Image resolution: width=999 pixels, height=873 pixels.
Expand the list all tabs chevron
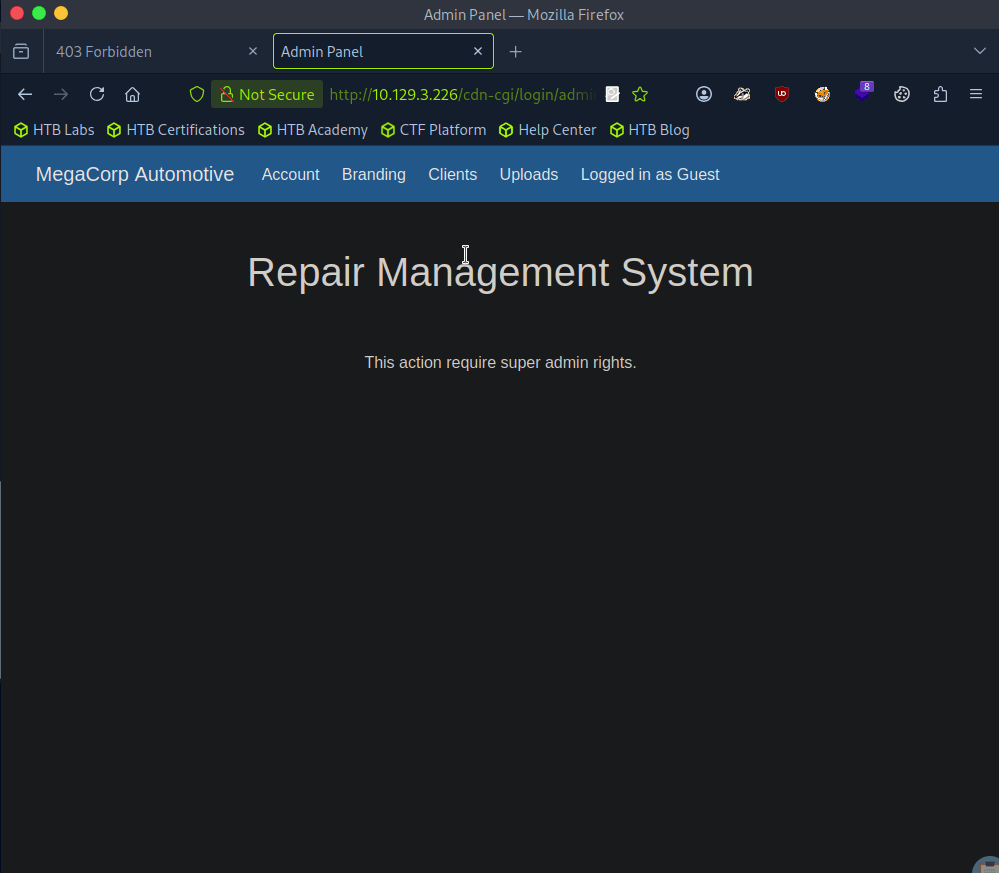click(979, 51)
